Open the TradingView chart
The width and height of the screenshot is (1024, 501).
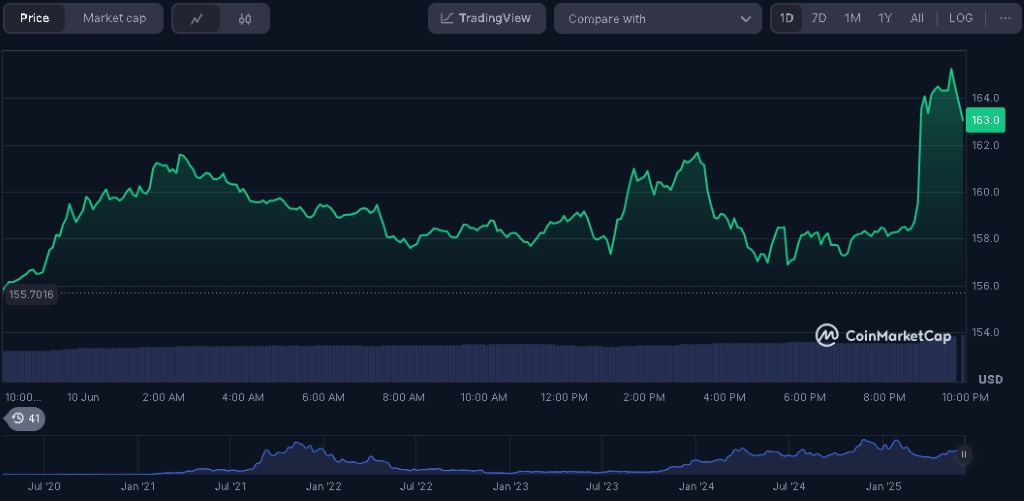[487, 18]
